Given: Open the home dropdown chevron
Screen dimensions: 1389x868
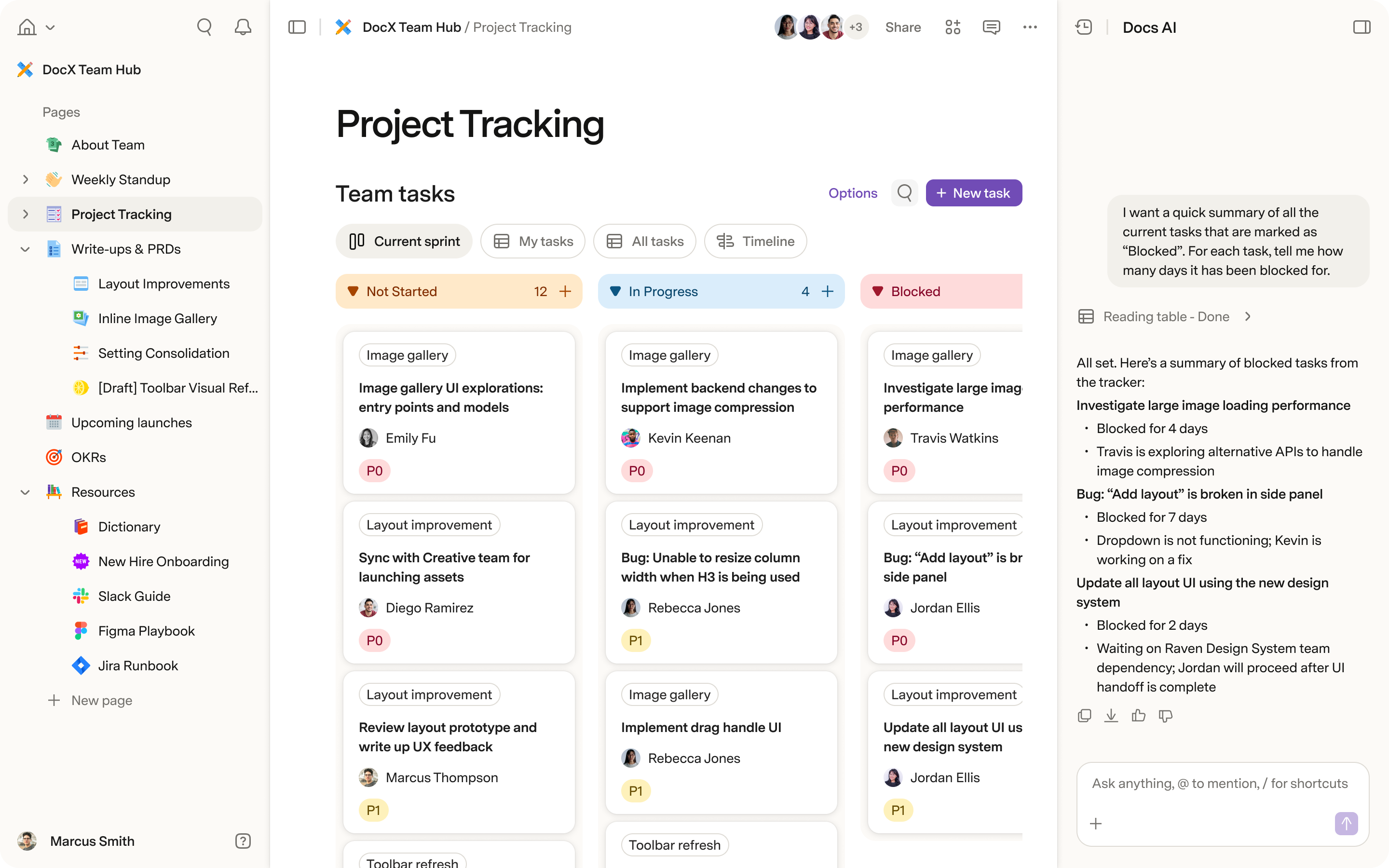Looking at the screenshot, I should click(x=51, y=27).
